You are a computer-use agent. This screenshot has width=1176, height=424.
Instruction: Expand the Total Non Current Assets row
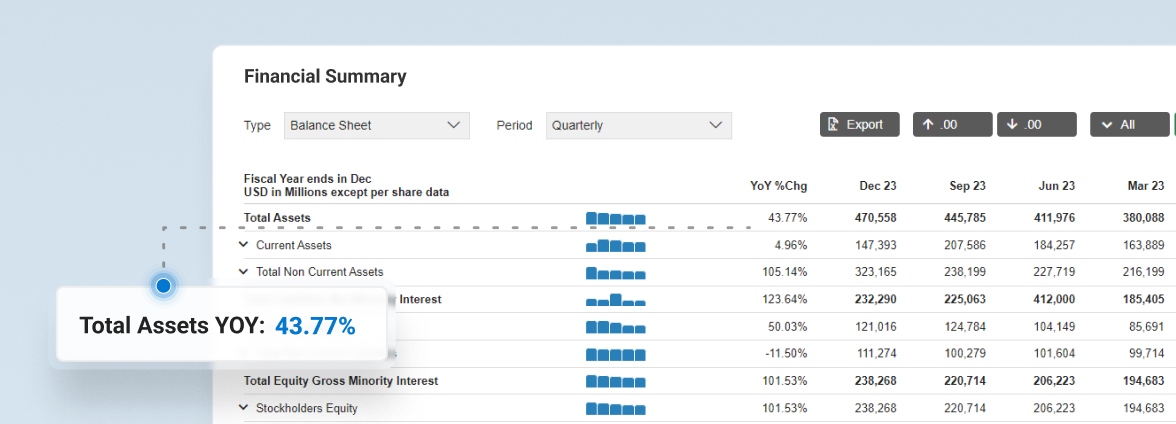243,272
